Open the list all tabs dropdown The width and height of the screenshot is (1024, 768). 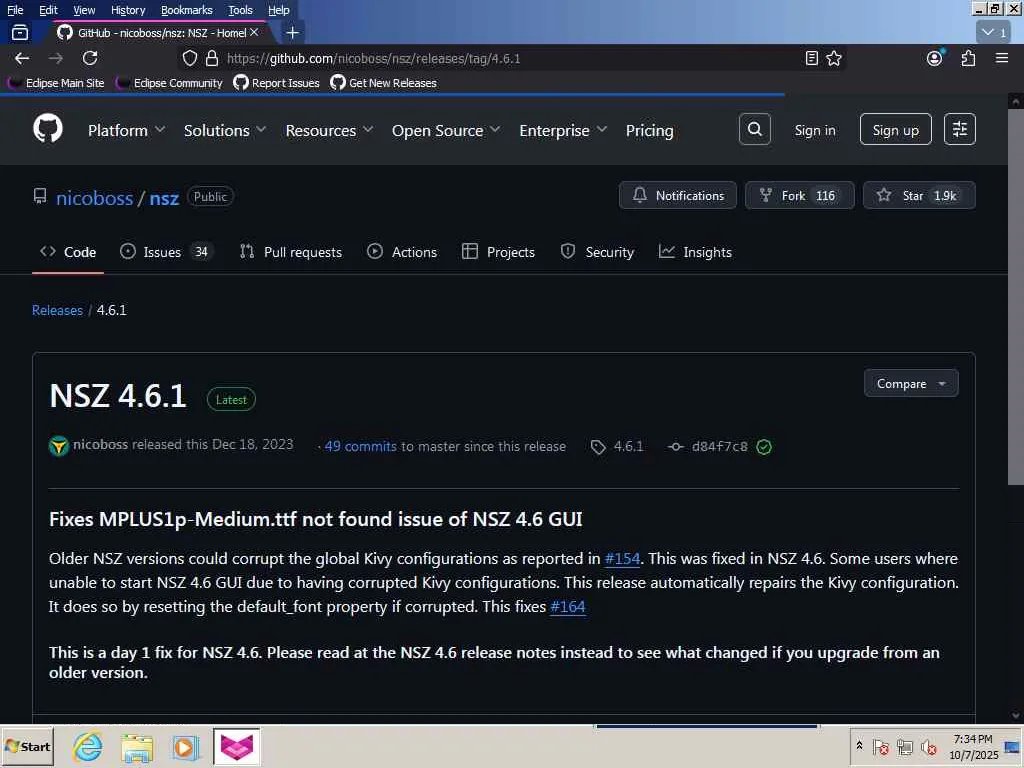[x=994, y=32]
